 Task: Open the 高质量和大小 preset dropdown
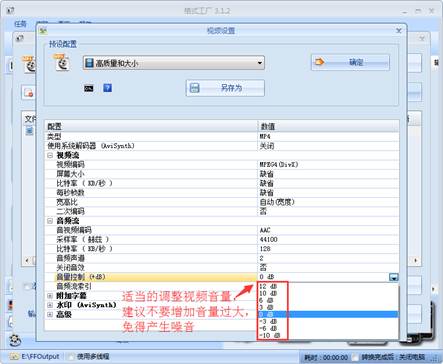174,63
